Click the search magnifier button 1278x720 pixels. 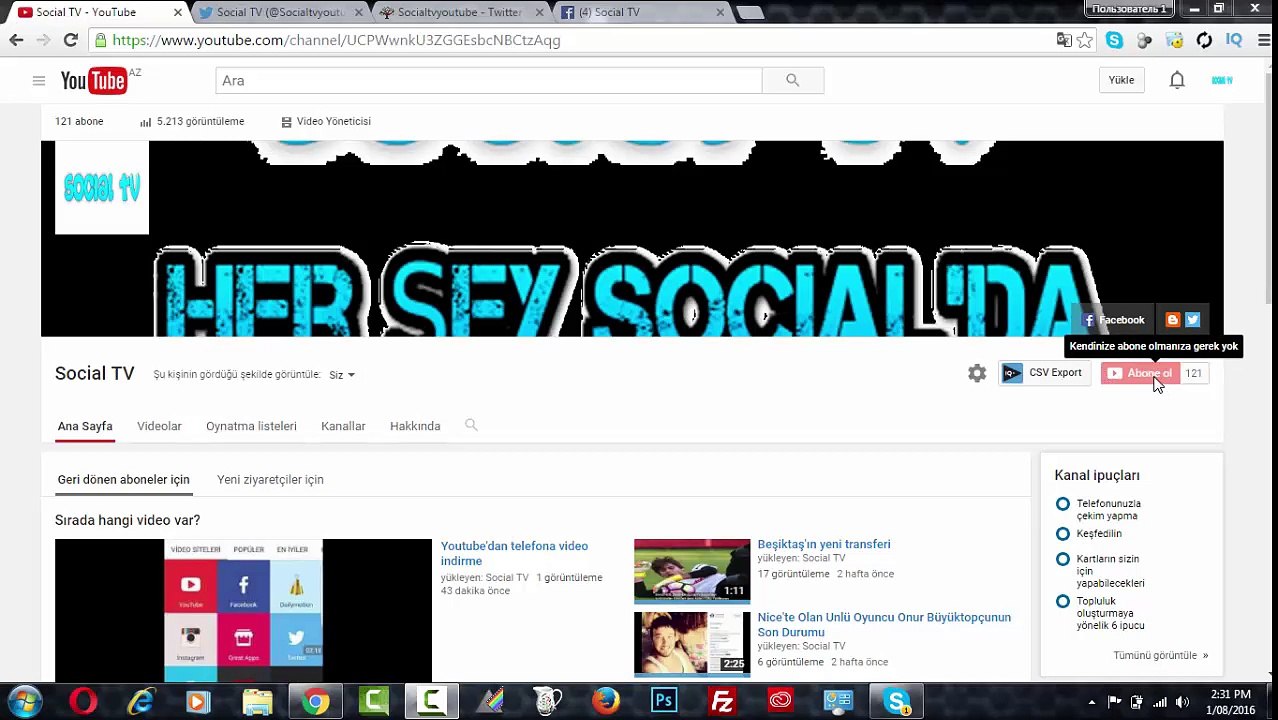pyautogui.click(x=793, y=81)
